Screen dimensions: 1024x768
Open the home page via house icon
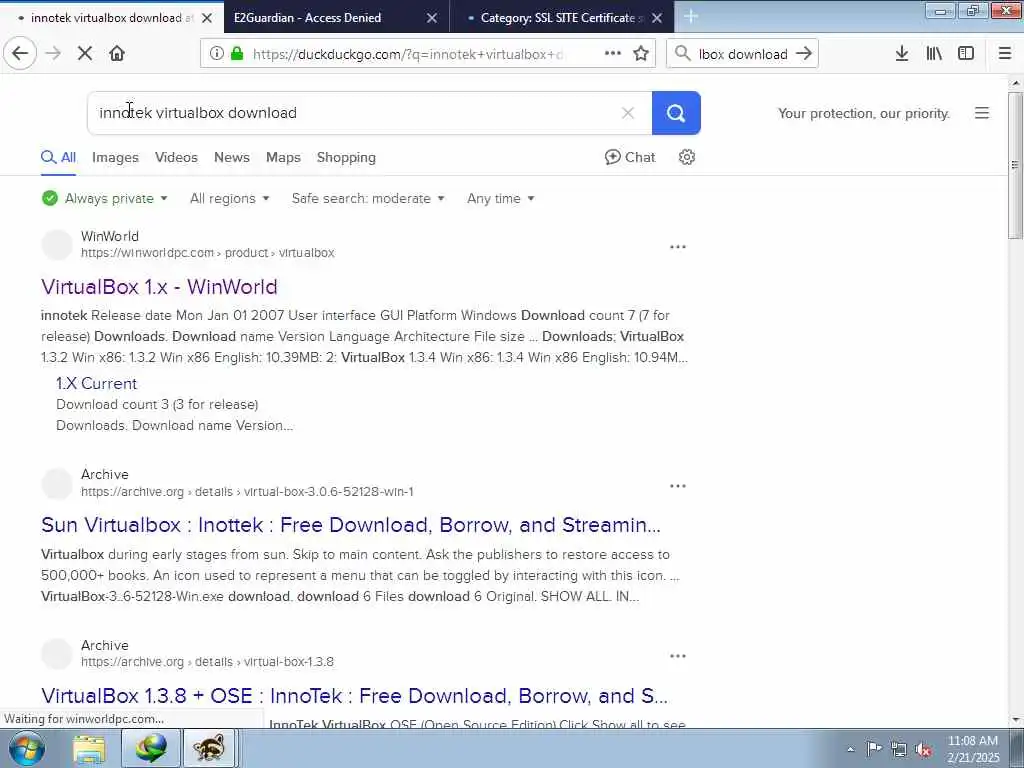point(117,54)
